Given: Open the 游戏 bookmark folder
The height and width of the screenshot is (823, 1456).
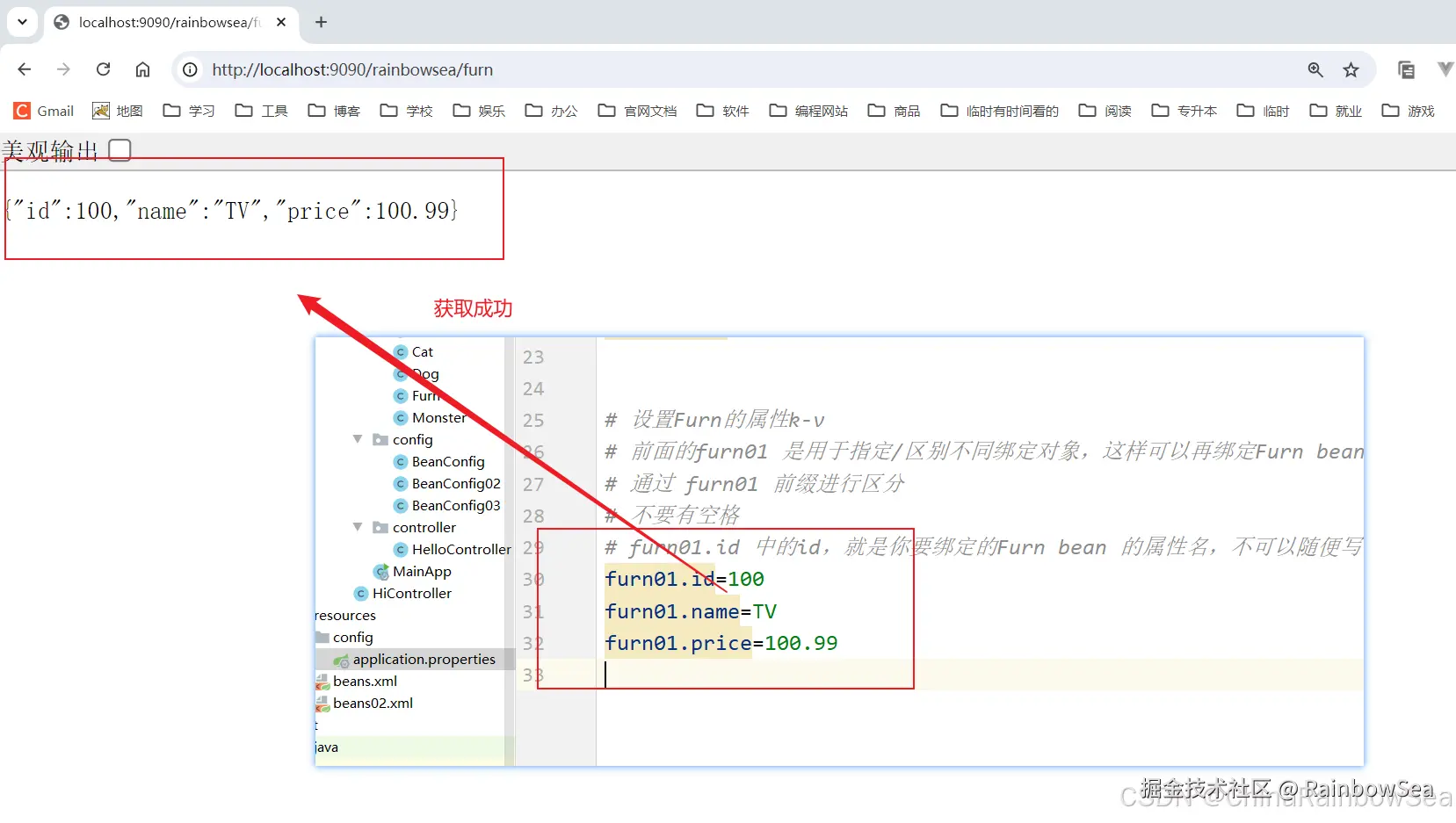Looking at the screenshot, I should pos(1408,111).
